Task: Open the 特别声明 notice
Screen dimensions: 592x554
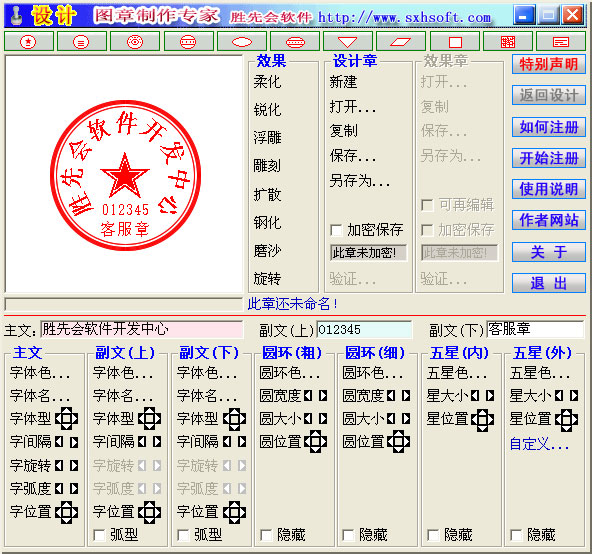Action: coord(549,64)
